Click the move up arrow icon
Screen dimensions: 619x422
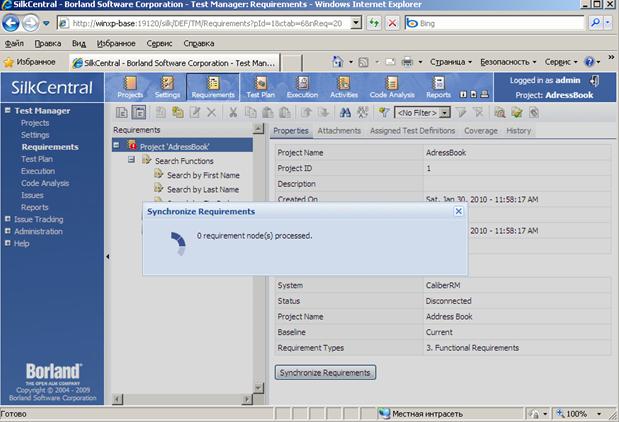[306, 113]
